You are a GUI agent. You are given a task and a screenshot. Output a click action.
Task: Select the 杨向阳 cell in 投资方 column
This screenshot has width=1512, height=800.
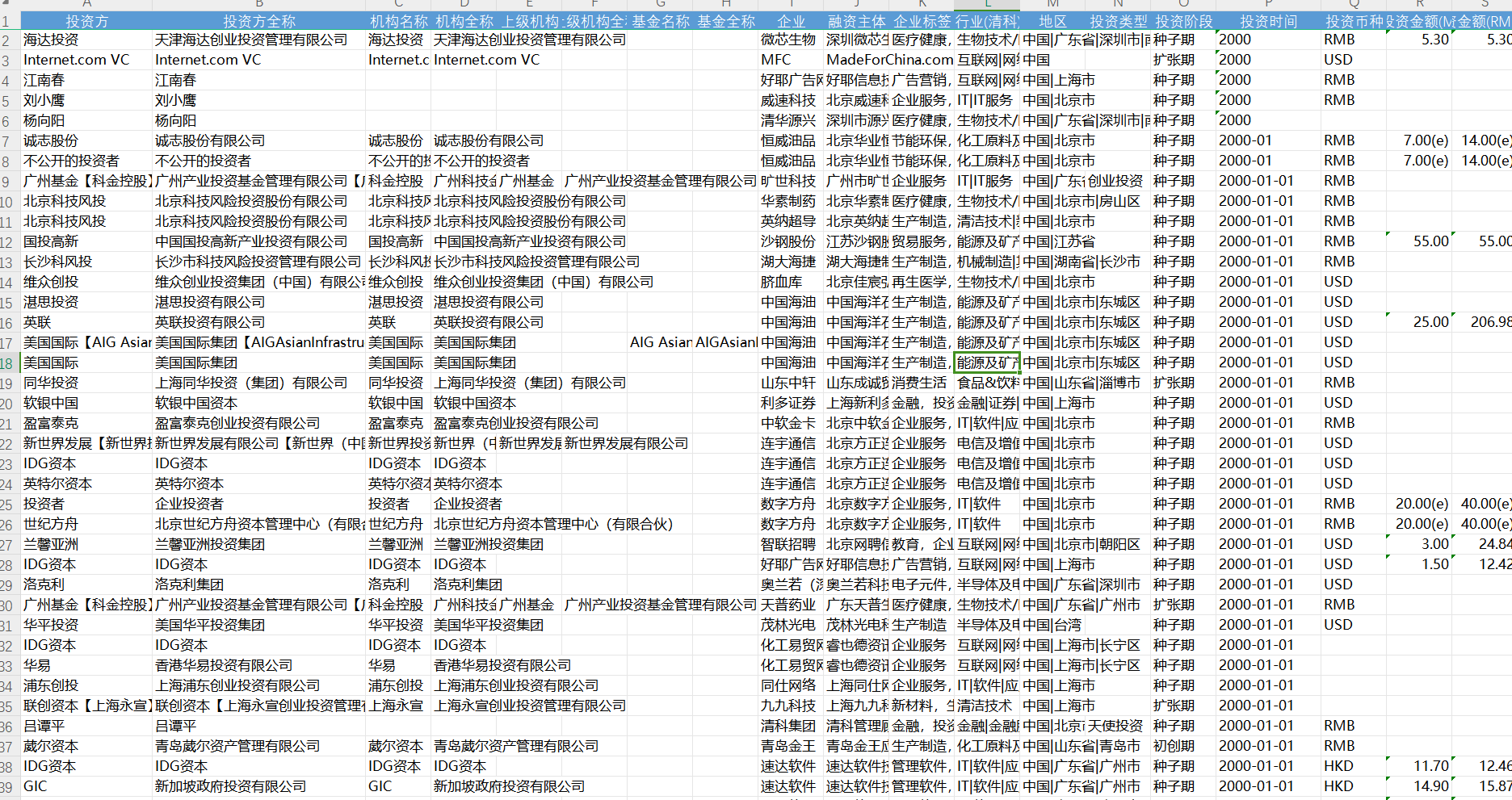tap(86, 120)
